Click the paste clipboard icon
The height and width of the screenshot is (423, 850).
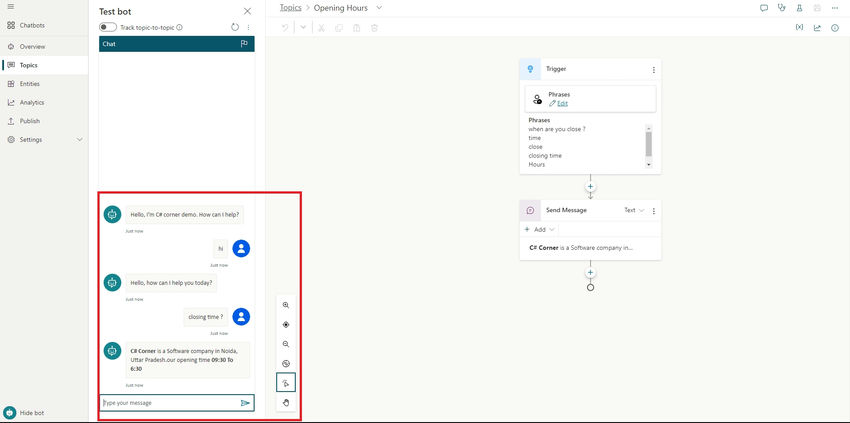click(356, 28)
